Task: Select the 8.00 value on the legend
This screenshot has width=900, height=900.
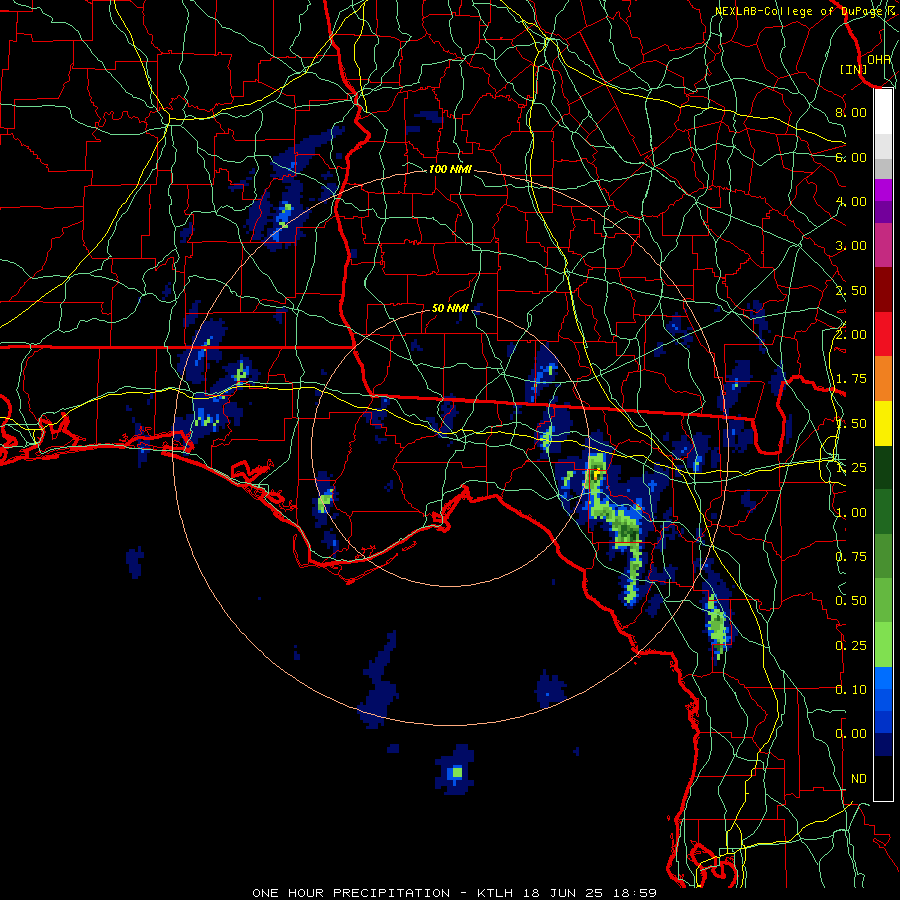Action: point(851,112)
